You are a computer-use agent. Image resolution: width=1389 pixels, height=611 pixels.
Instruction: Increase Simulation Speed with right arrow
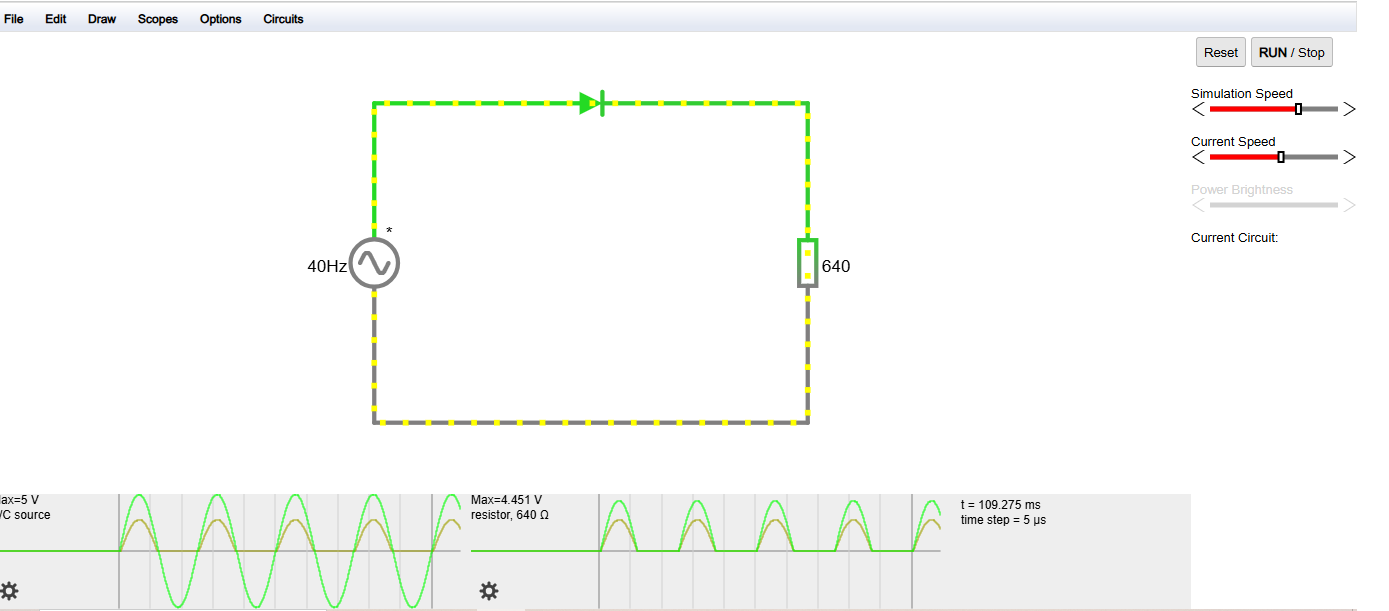(x=1349, y=109)
